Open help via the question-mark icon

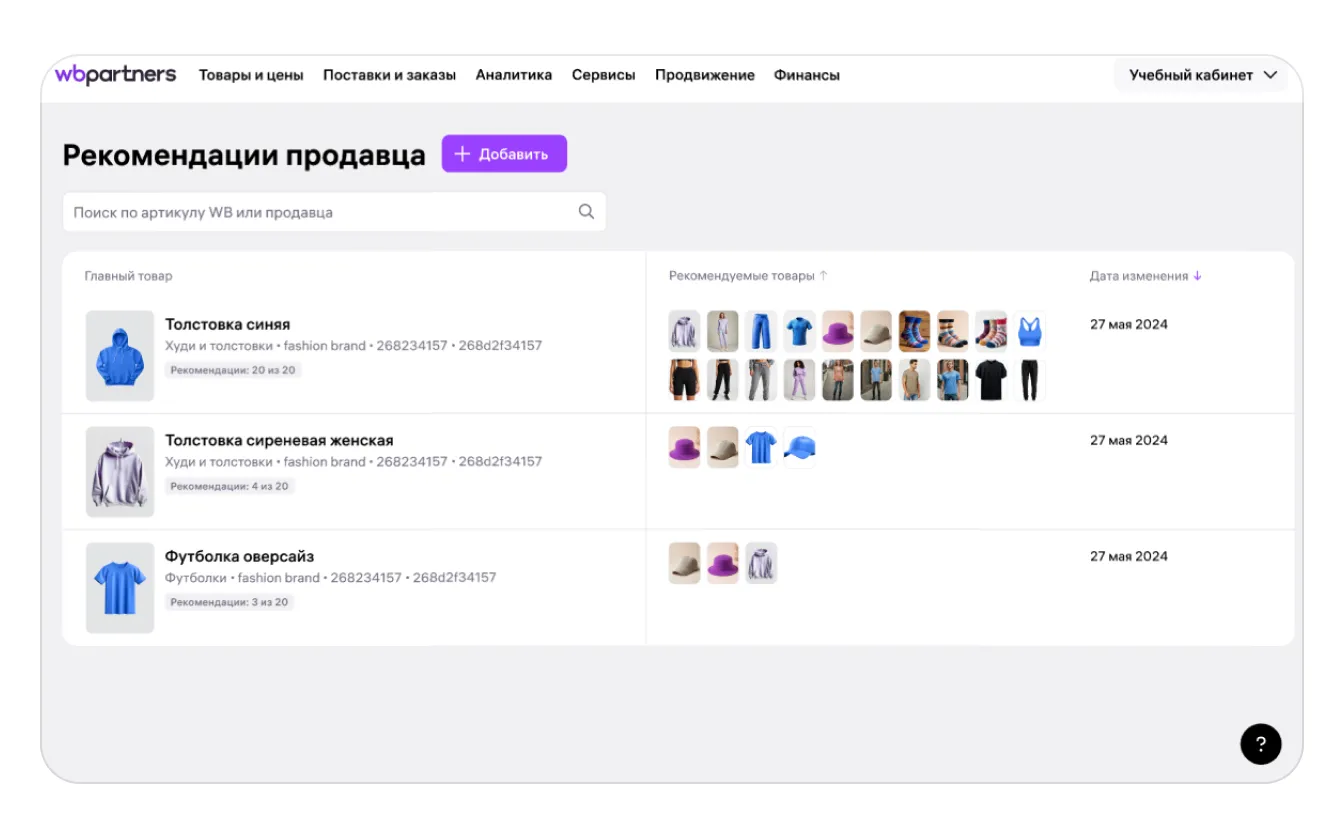coord(1260,745)
